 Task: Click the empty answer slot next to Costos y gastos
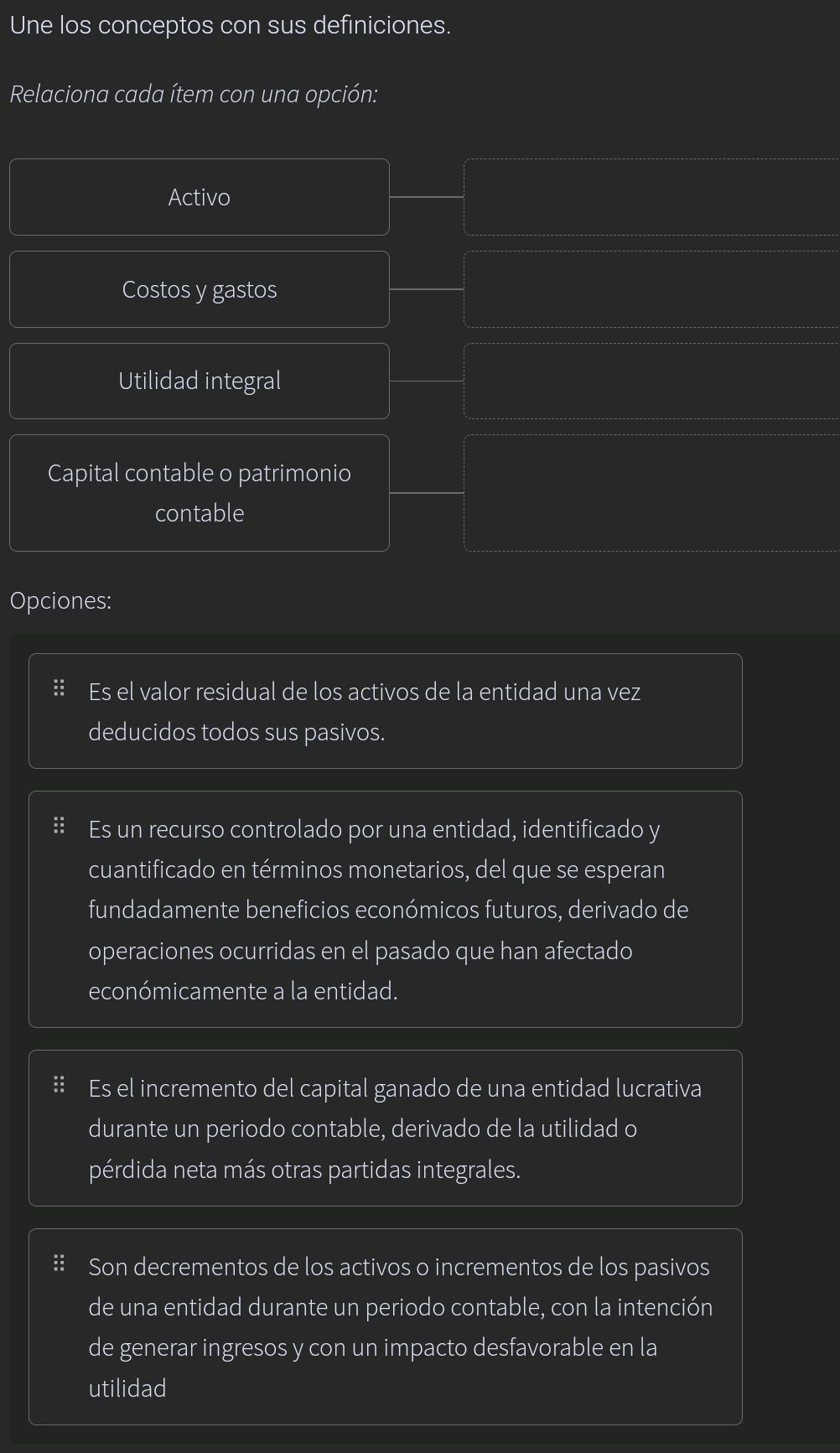coord(652,288)
